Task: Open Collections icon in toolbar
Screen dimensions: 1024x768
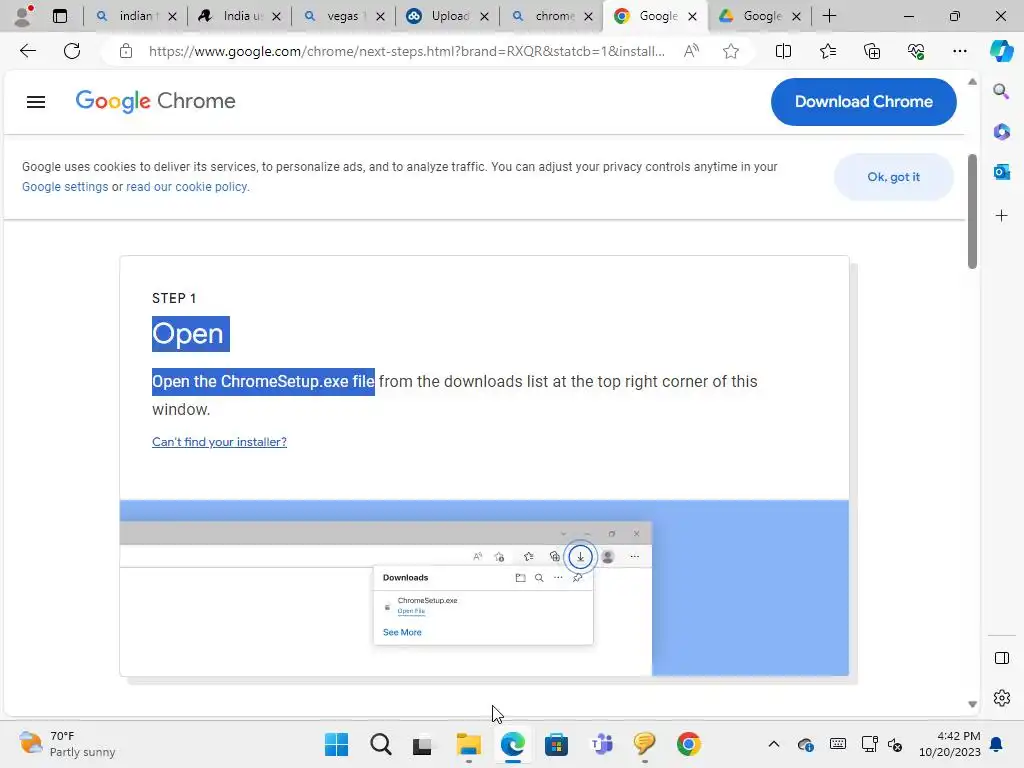Action: pyautogui.click(x=872, y=51)
